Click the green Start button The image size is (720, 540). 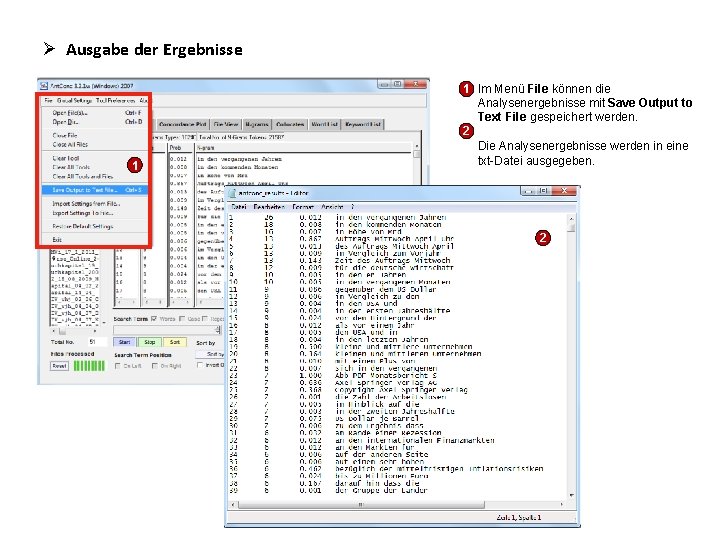(124, 342)
